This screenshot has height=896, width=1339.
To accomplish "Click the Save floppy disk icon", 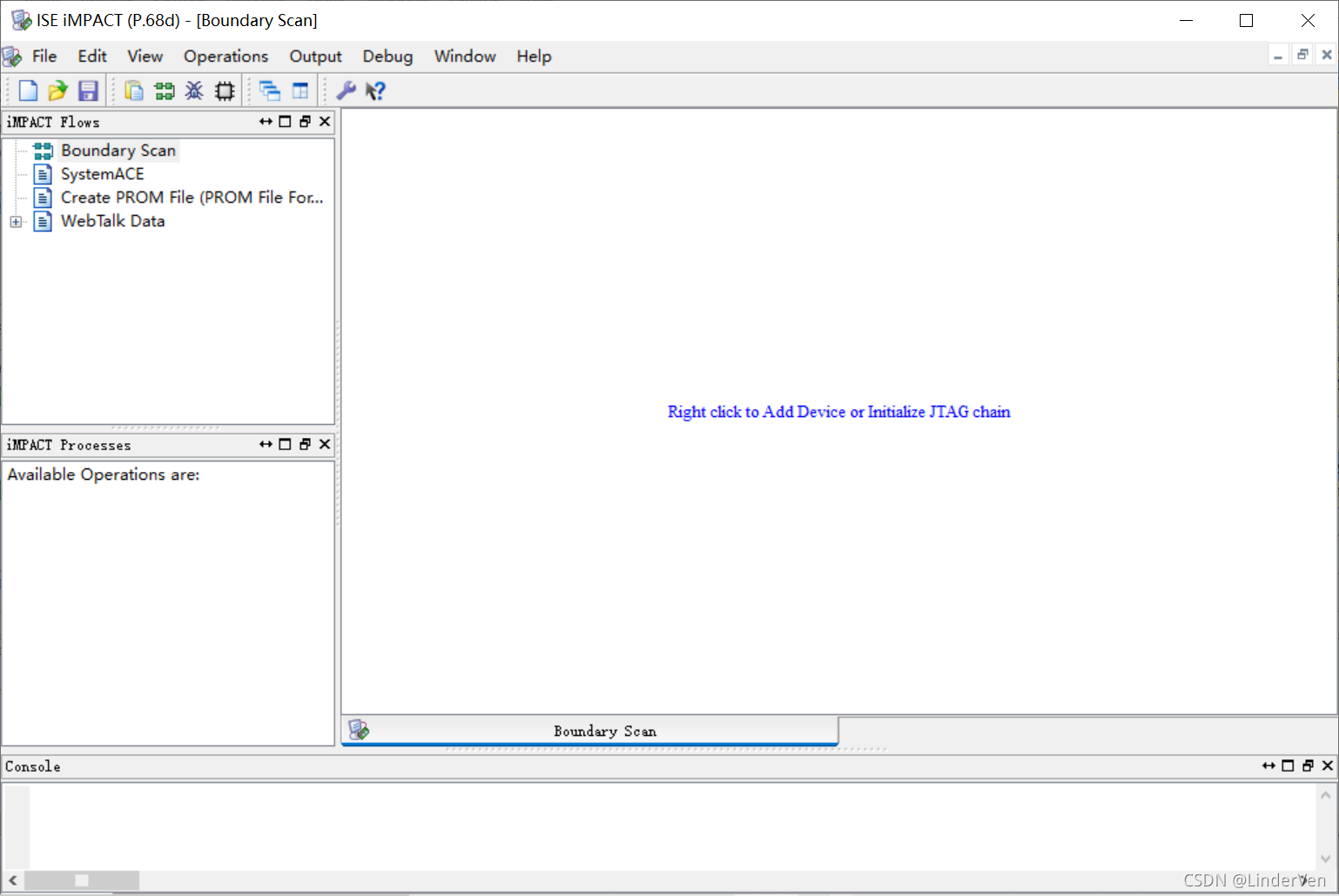I will coord(88,91).
